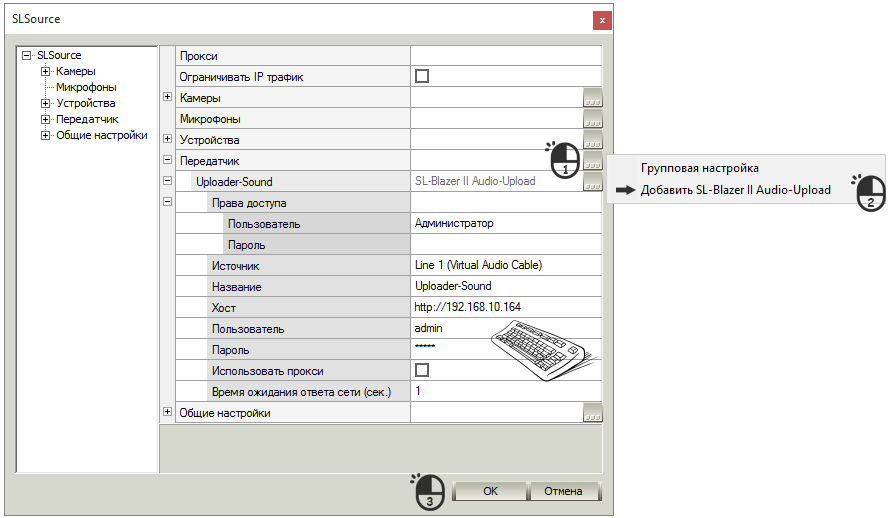This screenshot has height=518, width=889.
Task: Expand Передатчик node in left tree
Action: pos(45,119)
